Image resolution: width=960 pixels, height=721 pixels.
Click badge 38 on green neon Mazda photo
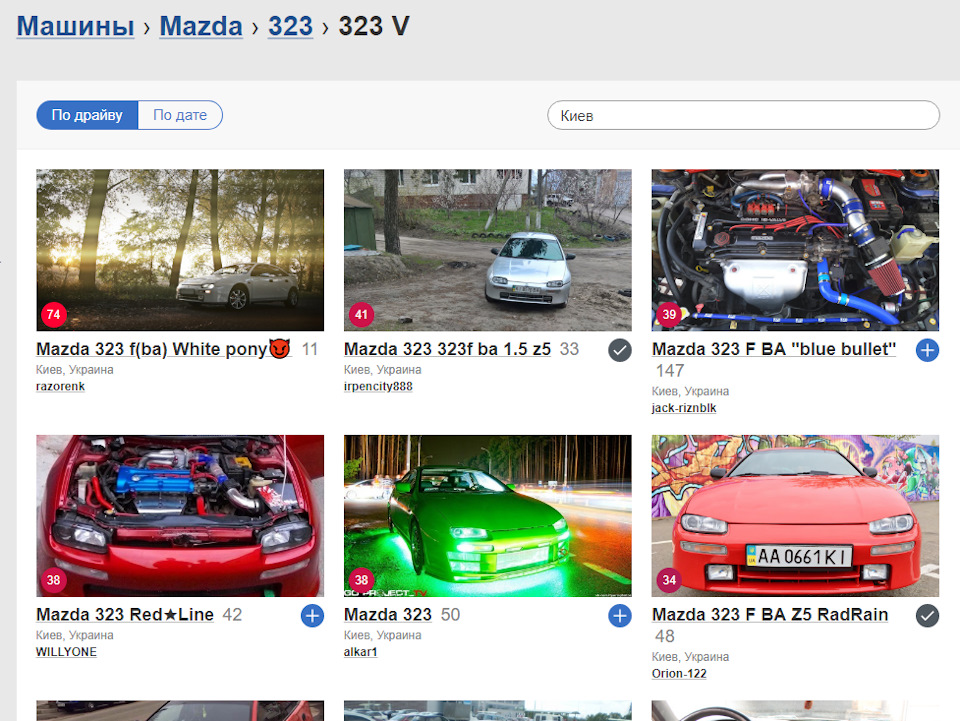361,580
